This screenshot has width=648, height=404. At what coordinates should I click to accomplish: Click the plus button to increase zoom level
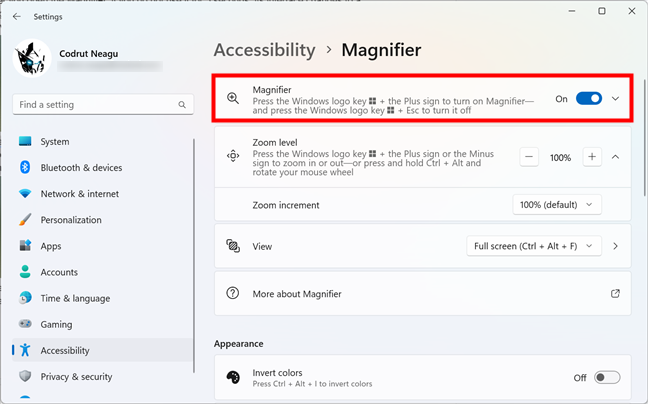click(592, 157)
